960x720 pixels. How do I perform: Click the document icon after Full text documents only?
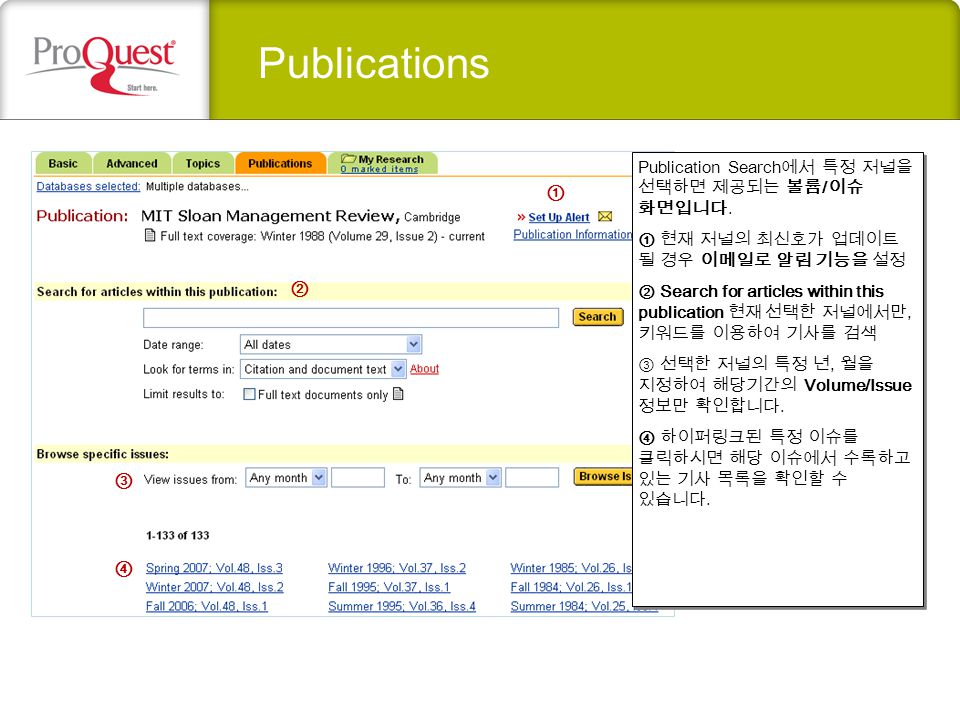coord(398,394)
